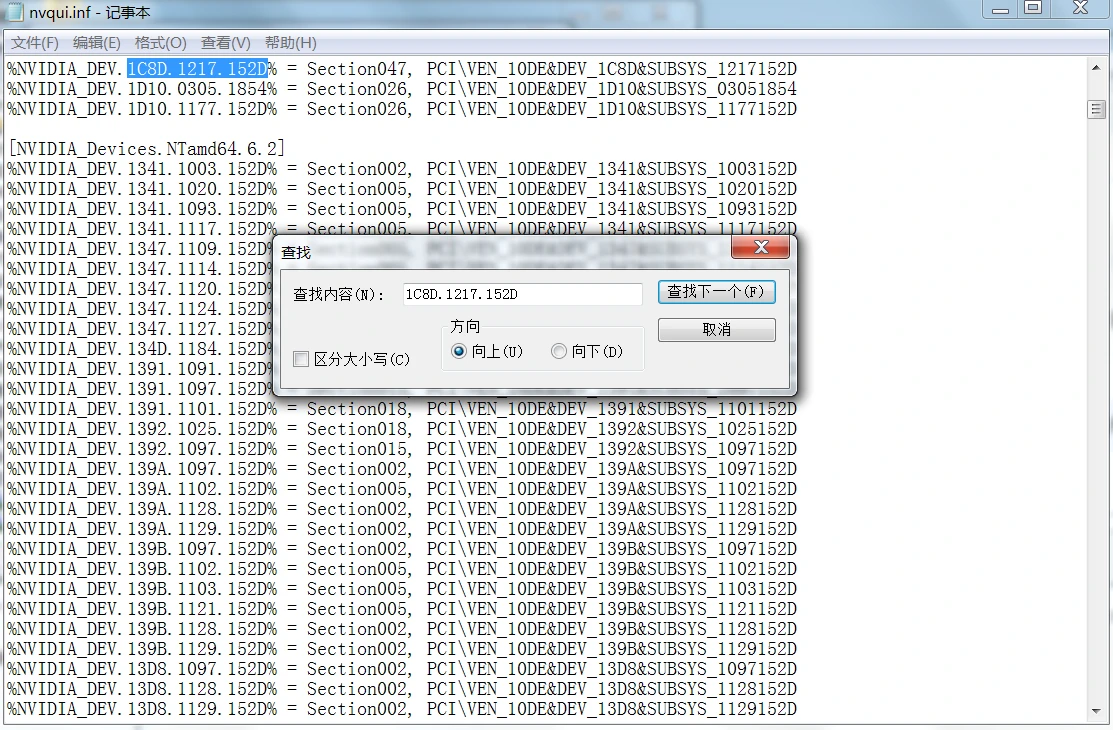This screenshot has width=1113, height=730.
Task: Minimize the Notepad window
Action: coord(1000,9)
